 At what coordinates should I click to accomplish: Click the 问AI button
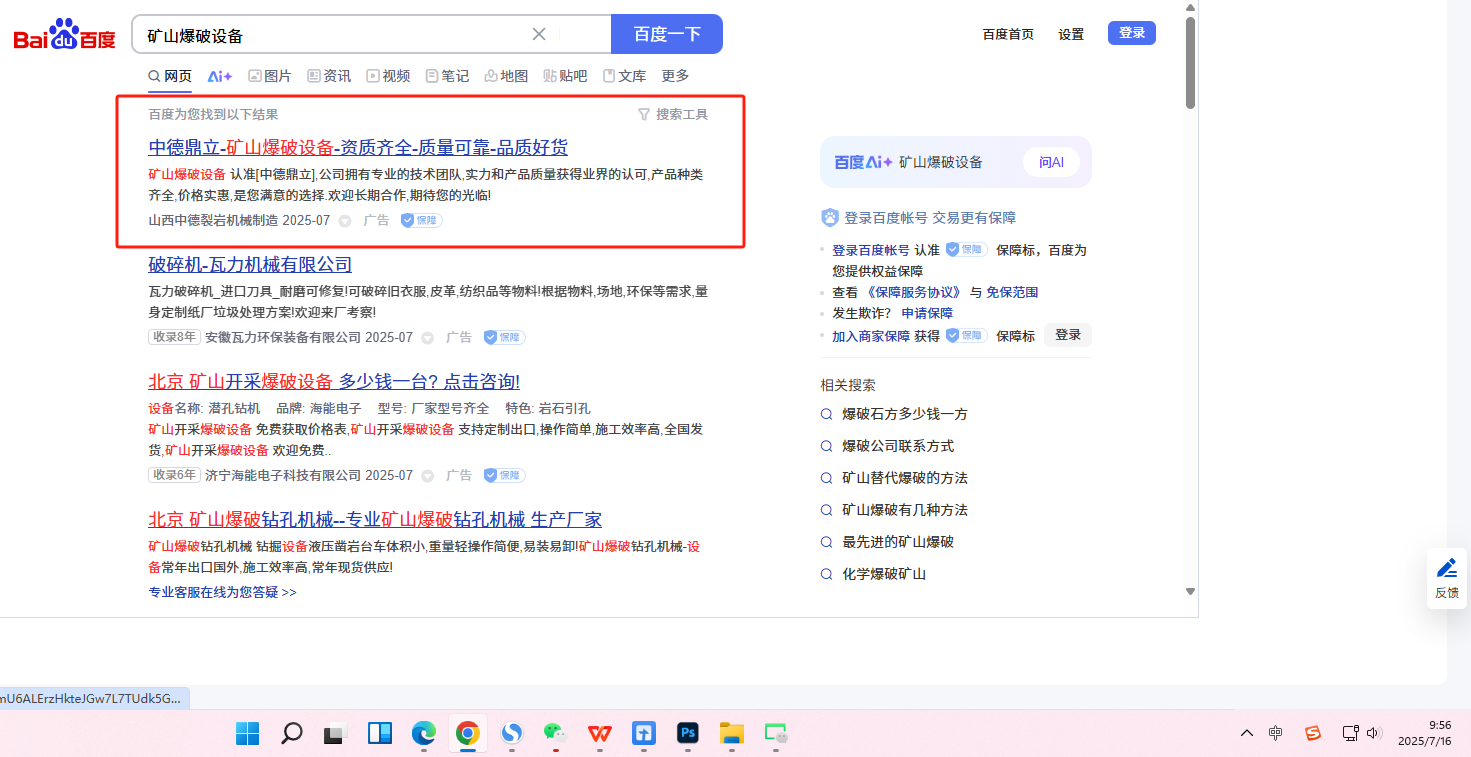coord(1051,162)
